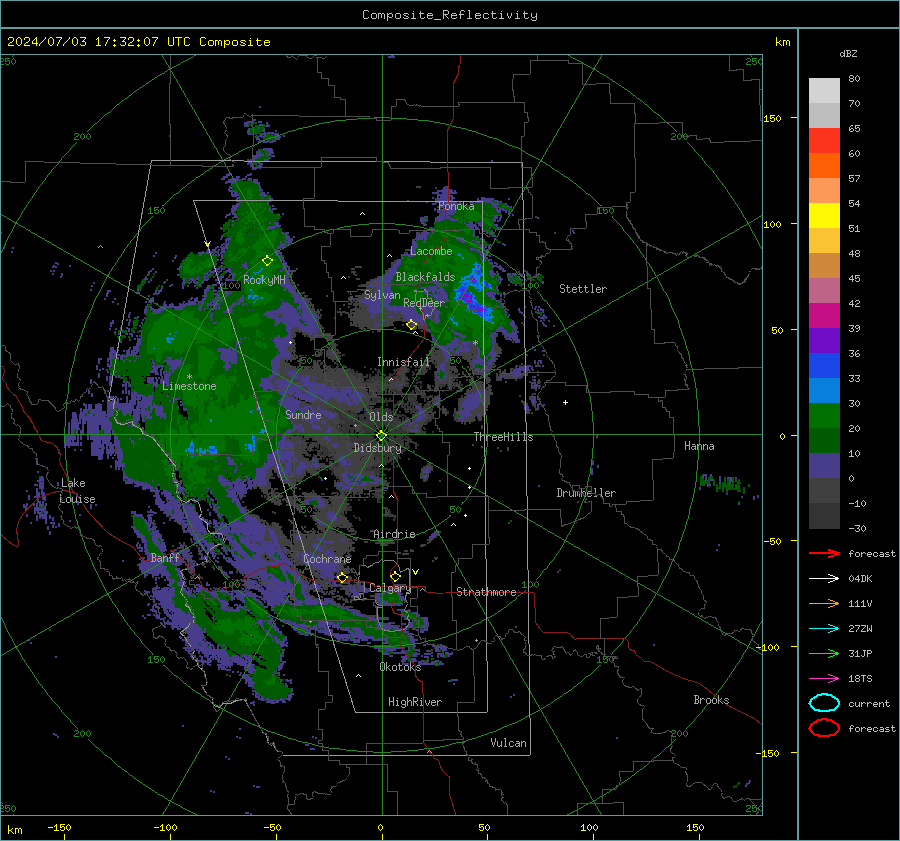
Task: Click the magenta 18TS arrow icon
Action: point(824,679)
